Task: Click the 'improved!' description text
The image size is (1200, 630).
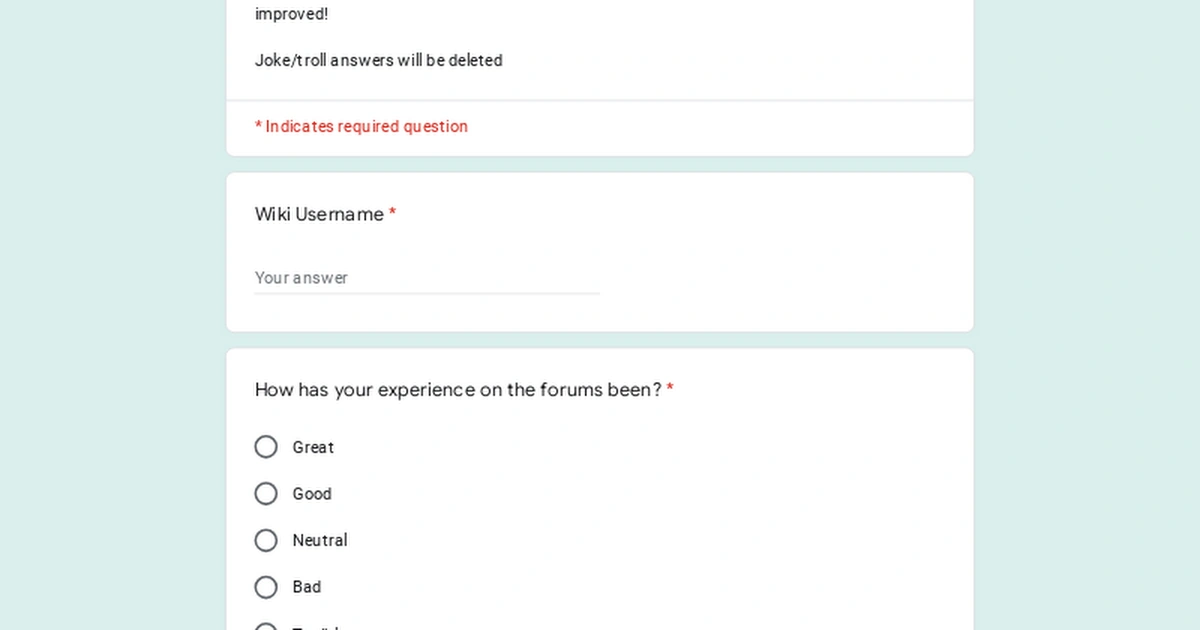Action: (x=291, y=14)
